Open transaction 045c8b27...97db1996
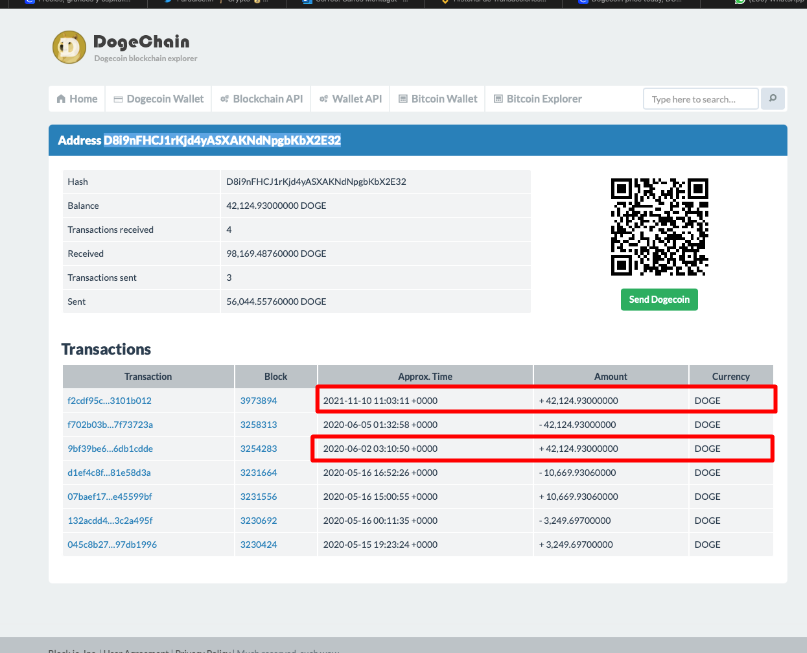The width and height of the screenshot is (807, 653). point(112,545)
